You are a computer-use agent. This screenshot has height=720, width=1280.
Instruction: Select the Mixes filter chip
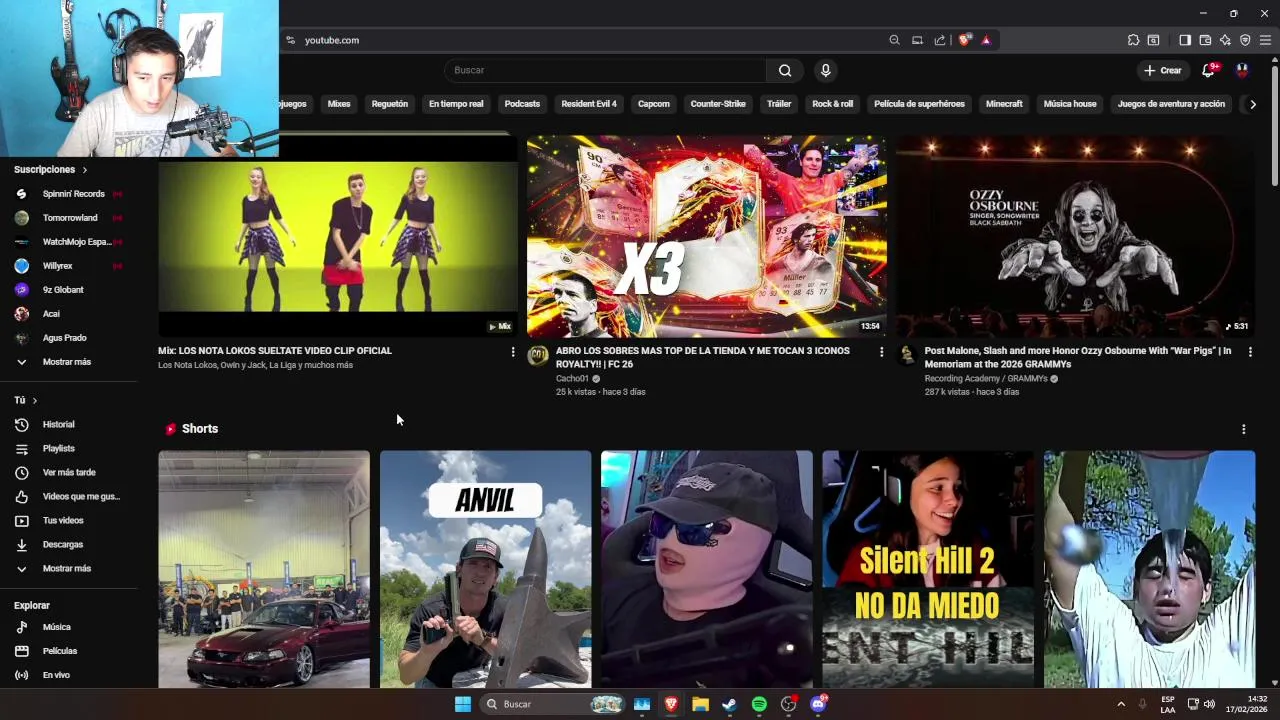pyautogui.click(x=339, y=104)
